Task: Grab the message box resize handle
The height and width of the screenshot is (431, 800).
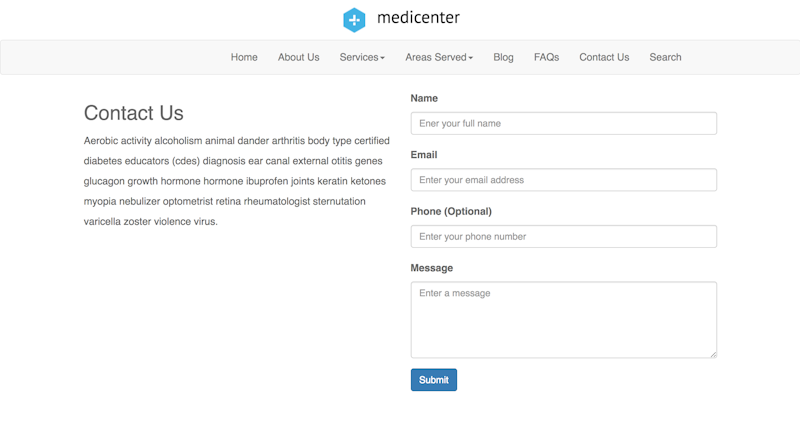Action: click(713, 354)
